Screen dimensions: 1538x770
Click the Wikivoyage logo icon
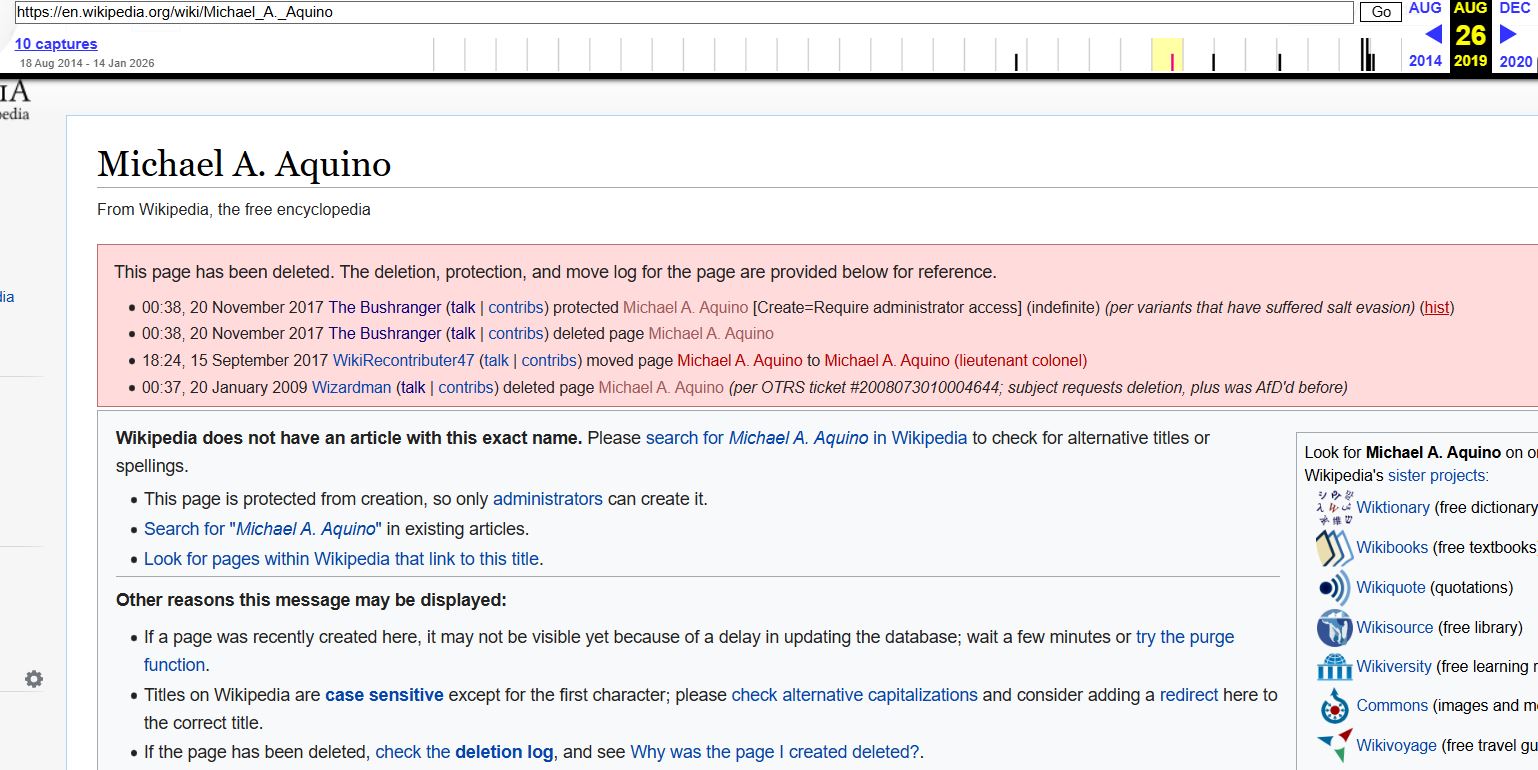click(1334, 746)
